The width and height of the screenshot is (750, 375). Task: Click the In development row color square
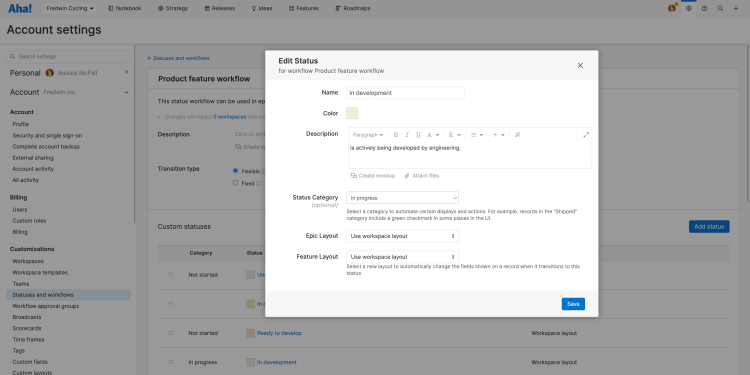click(250, 362)
